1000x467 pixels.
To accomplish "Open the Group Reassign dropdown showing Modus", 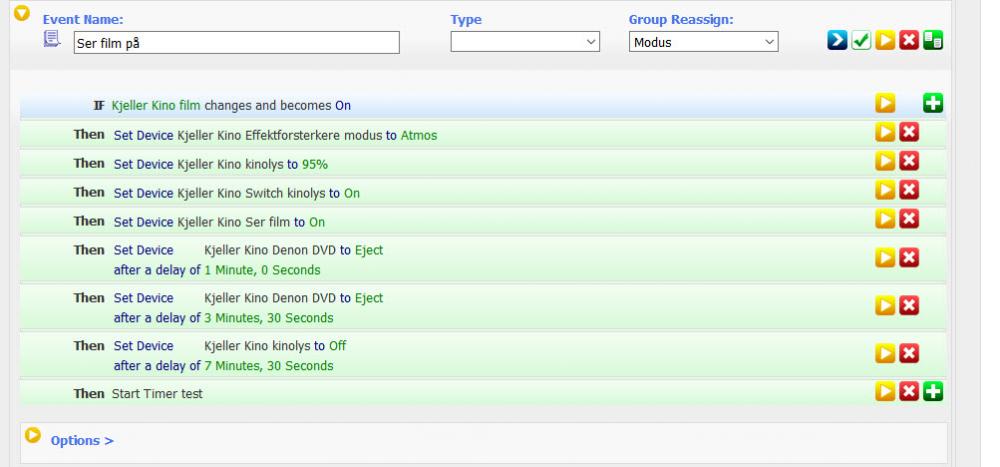I will pyautogui.click(x=703, y=42).
